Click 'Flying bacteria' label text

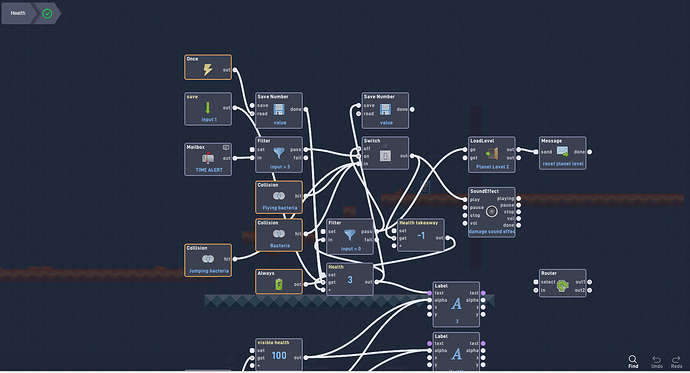pyautogui.click(x=279, y=208)
